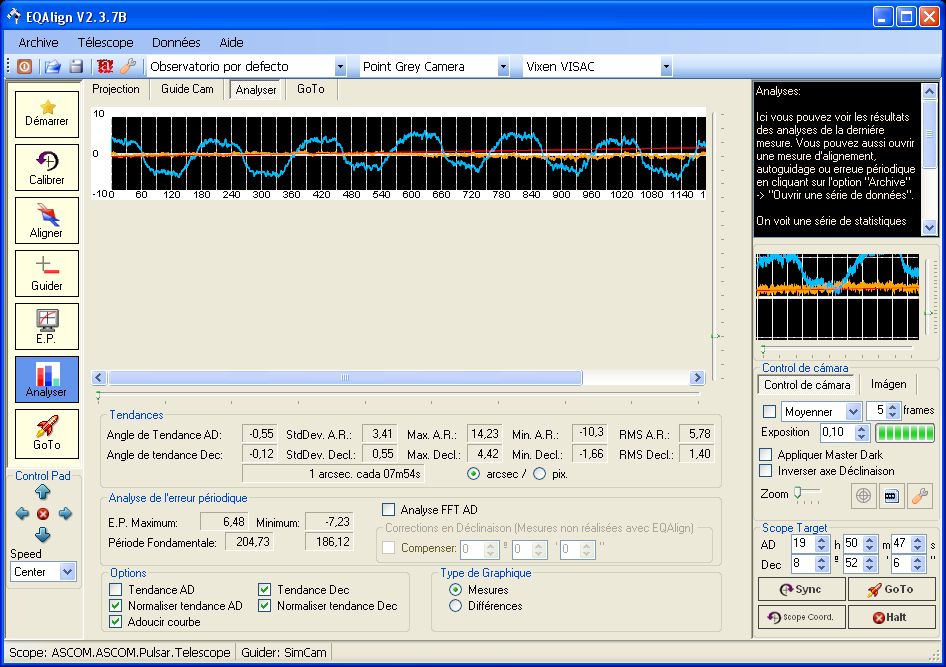Open the Télescope menu
The image size is (946, 667).
[x=106, y=42]
